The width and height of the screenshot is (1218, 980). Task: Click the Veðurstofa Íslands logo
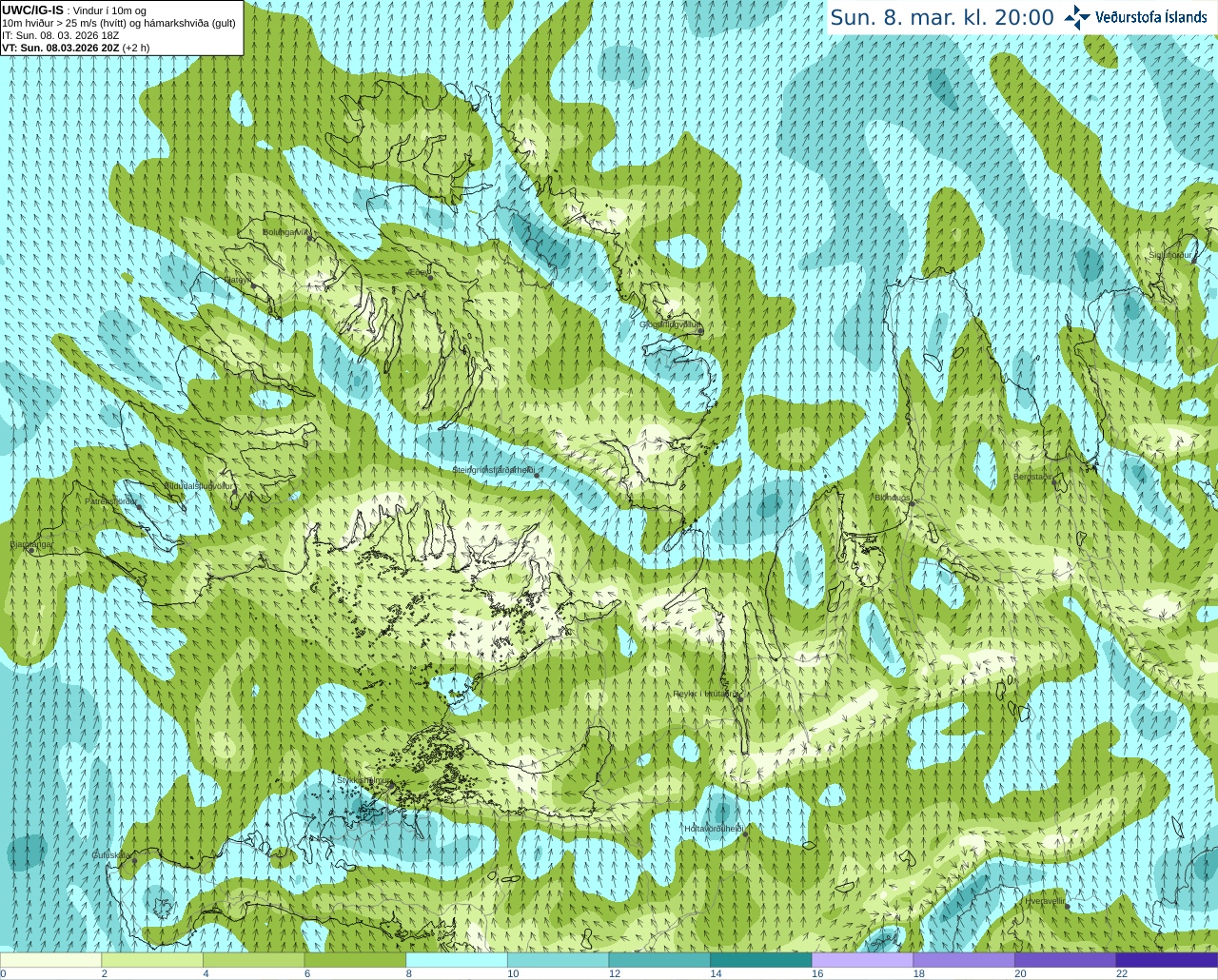coord(1135,17)
